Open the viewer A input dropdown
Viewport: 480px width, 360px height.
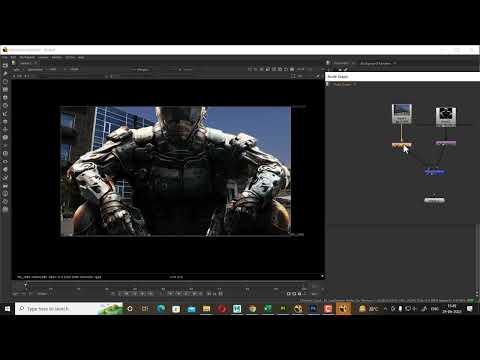(x=143, y=69)
